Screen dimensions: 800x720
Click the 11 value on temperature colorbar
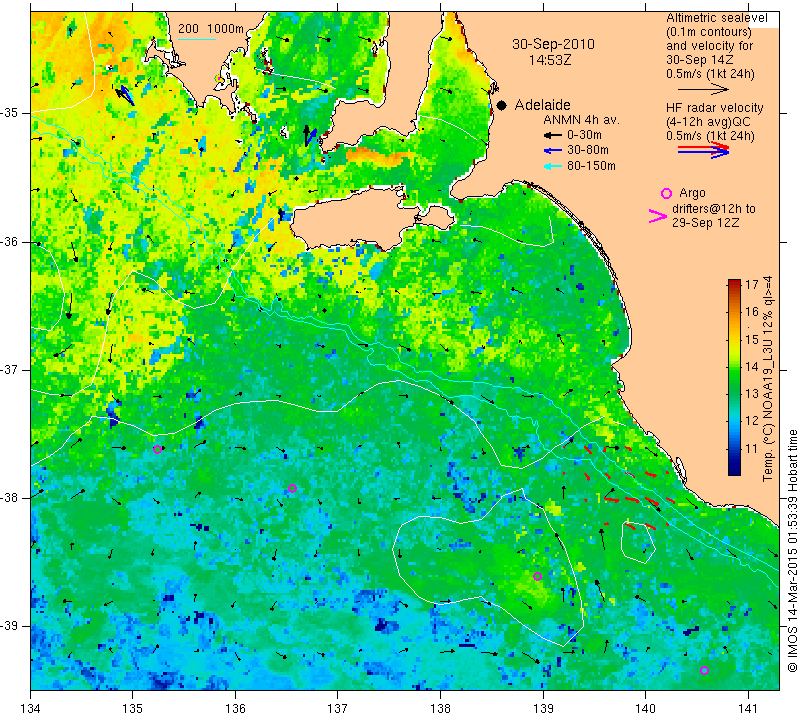(x=752, y=449)
